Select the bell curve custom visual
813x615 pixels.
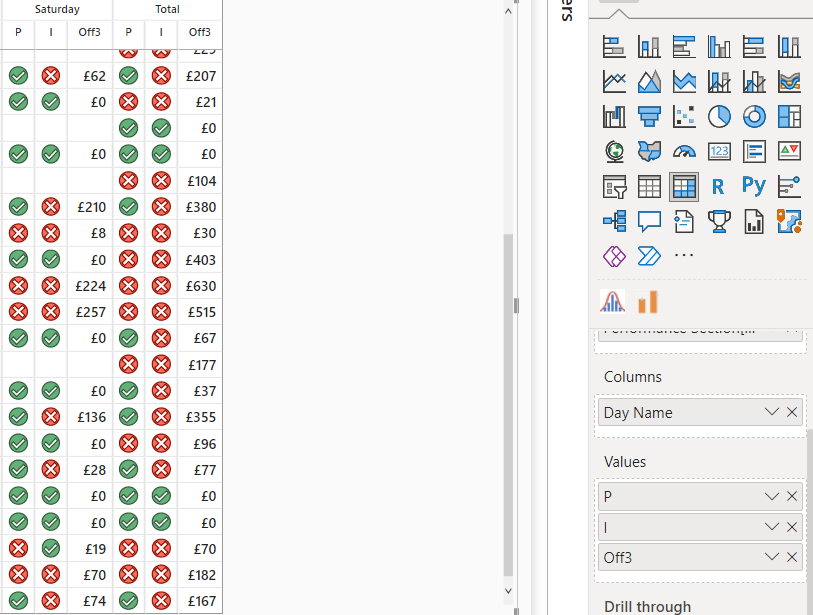click(x=612, y=302)
